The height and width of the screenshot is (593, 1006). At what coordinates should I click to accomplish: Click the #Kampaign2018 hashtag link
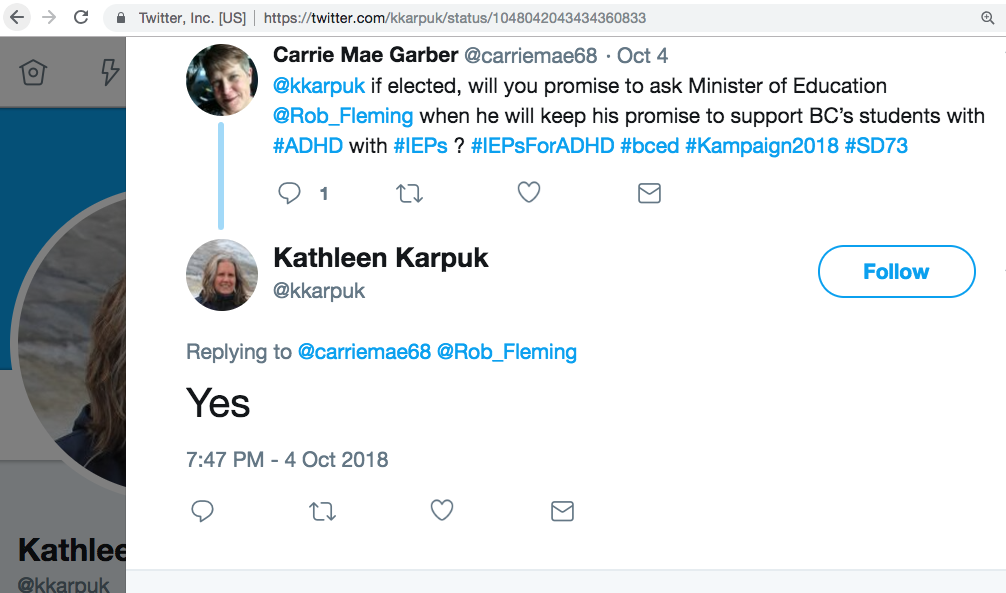tap(761, 146)
